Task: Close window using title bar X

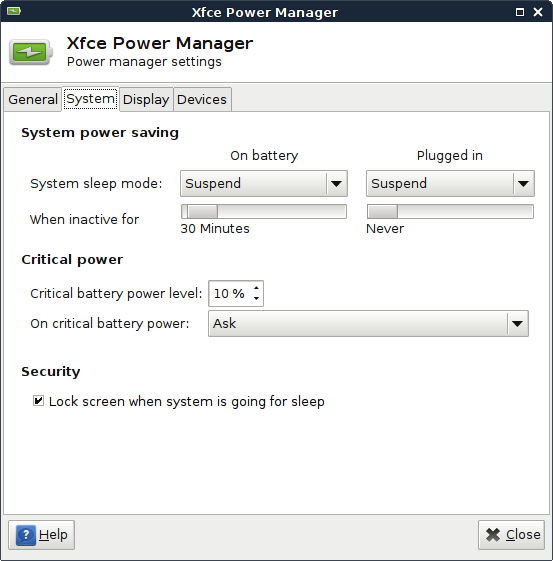Action: tap(538, 12)
